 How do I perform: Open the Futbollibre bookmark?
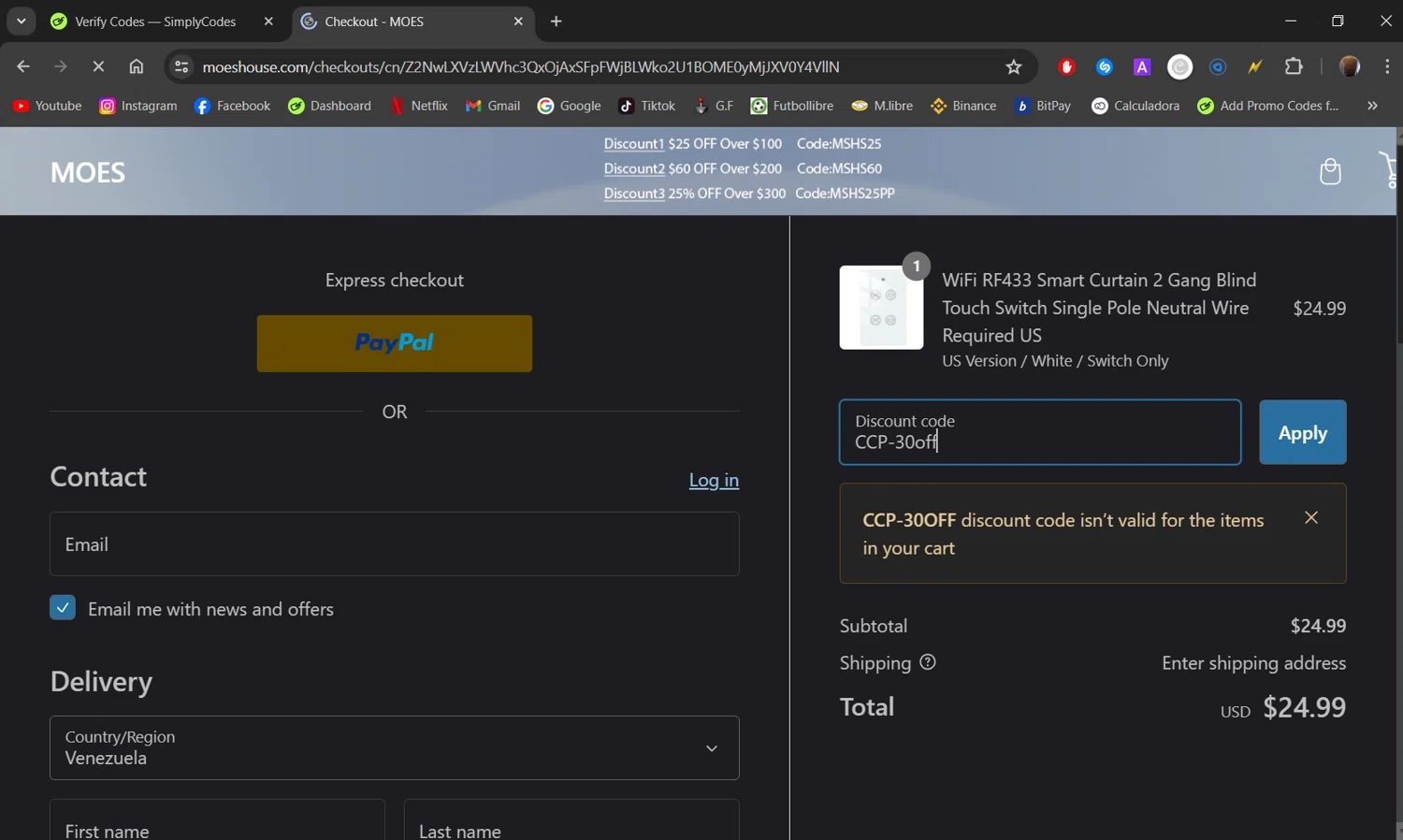(792, 106)
